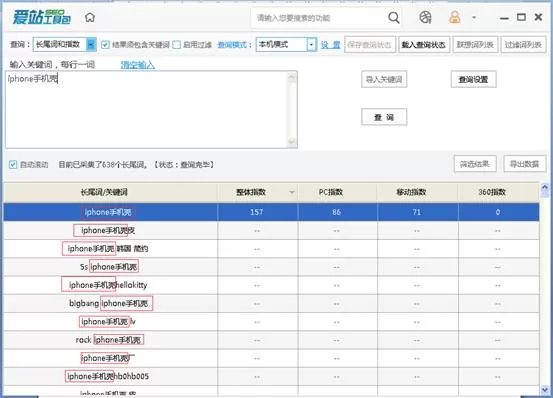The height and width of the screenshot is (398, 553).
Task: Open the user account avatar icon
Action: point(455,17)
